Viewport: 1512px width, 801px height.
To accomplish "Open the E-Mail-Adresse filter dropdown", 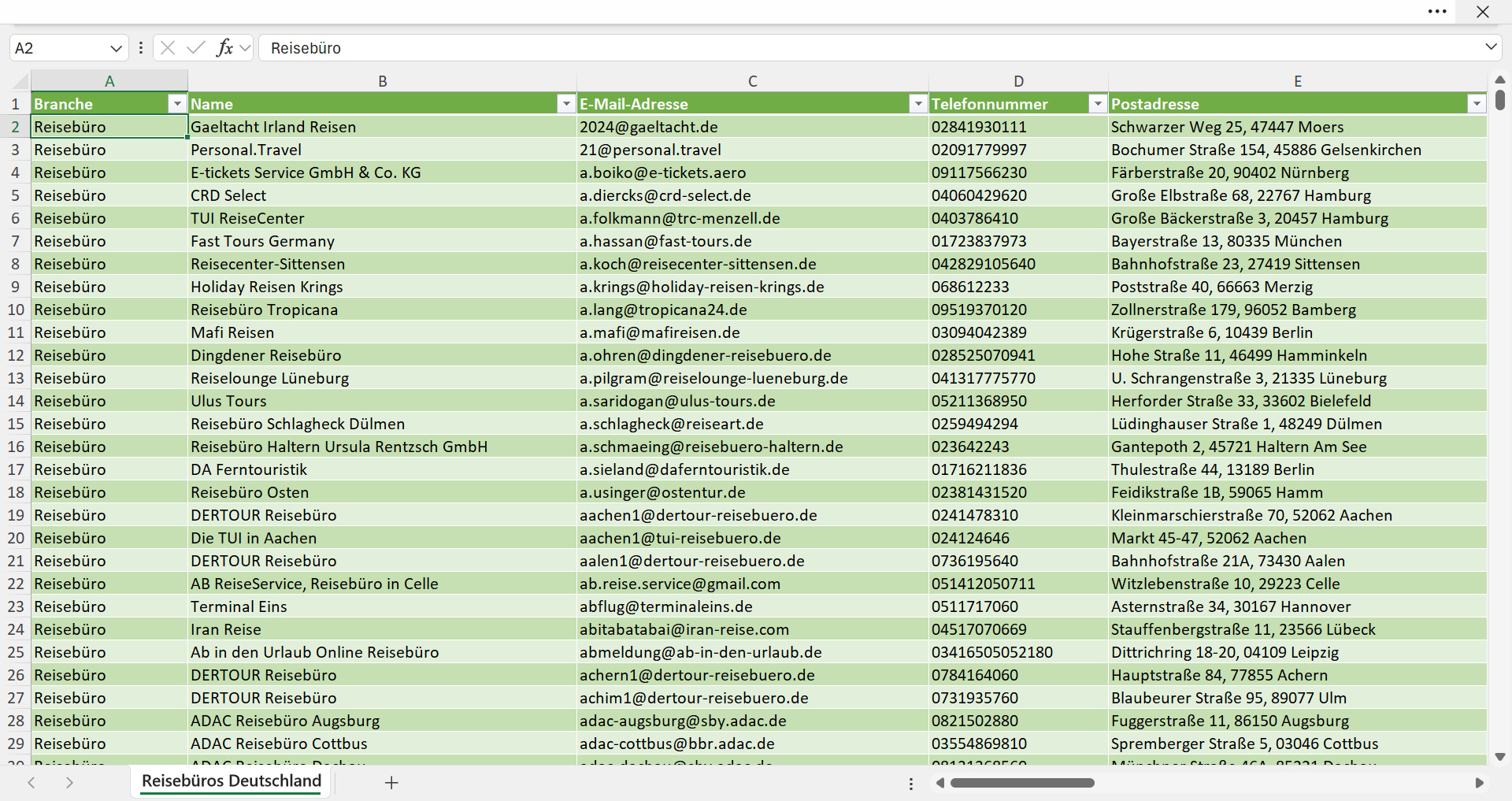I will [917, 104].
